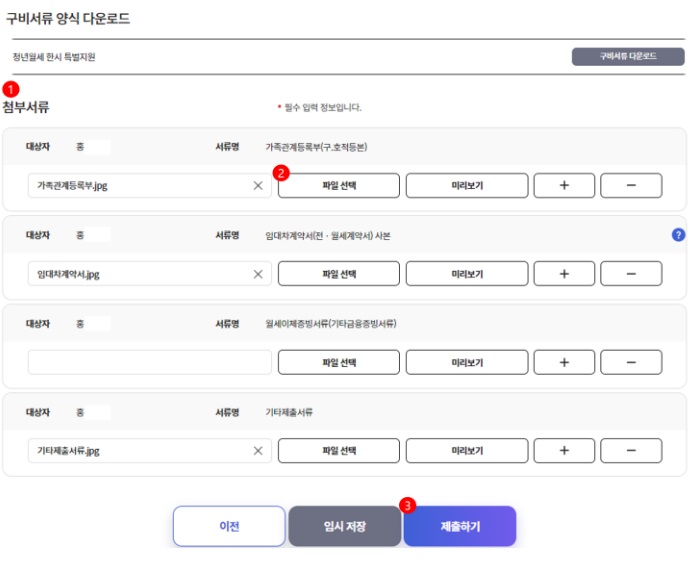This screenshot has height=561, width=699.
Task: Clear the 가족관계등록부.jpg file with X
Action: [258, 186]
